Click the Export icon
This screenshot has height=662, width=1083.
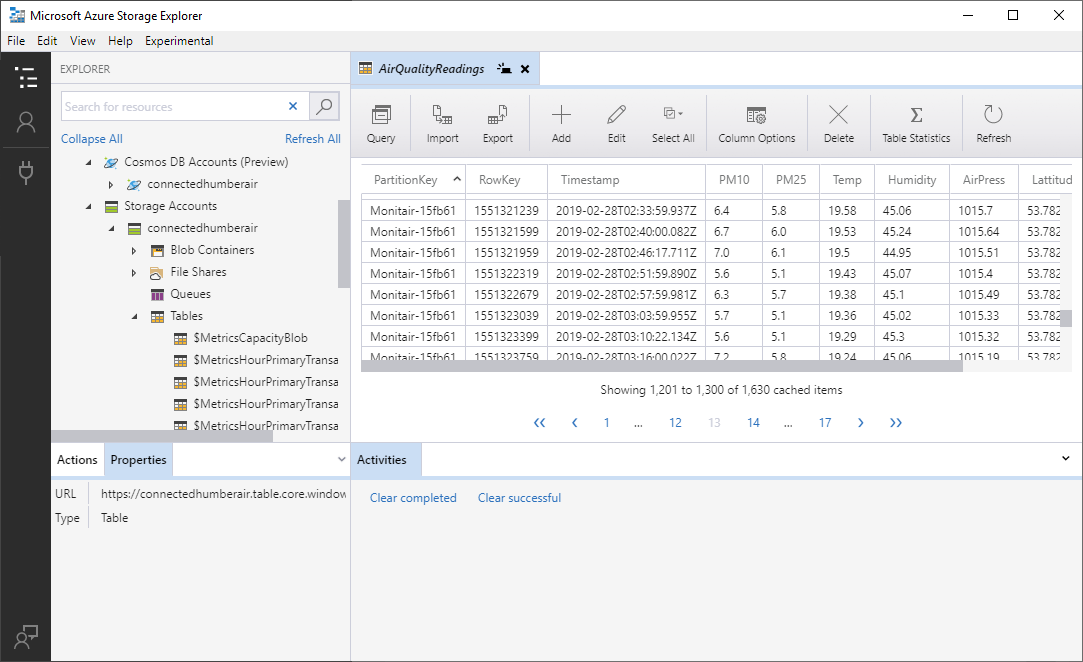click(x=497, y=122)
